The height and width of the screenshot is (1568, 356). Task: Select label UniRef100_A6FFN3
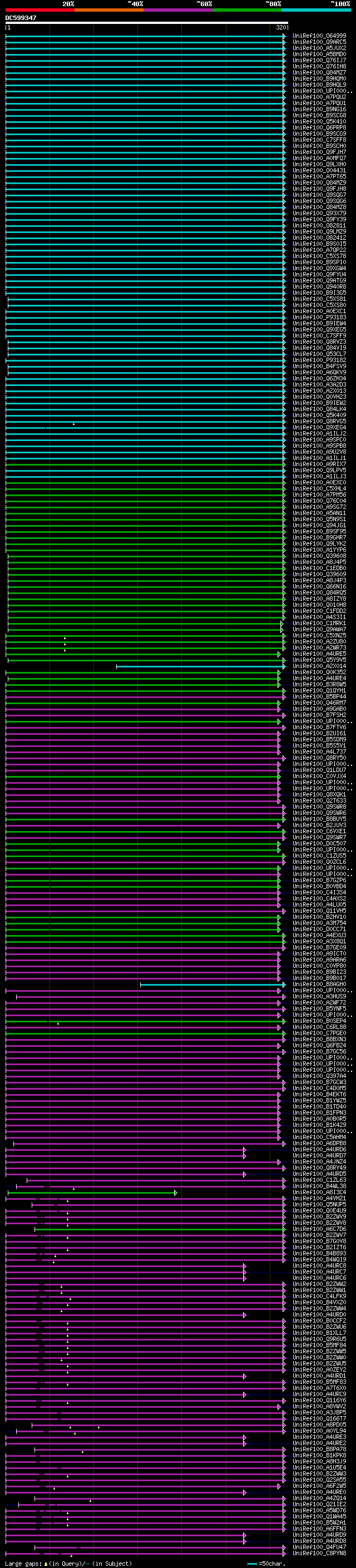(319, 1529)
